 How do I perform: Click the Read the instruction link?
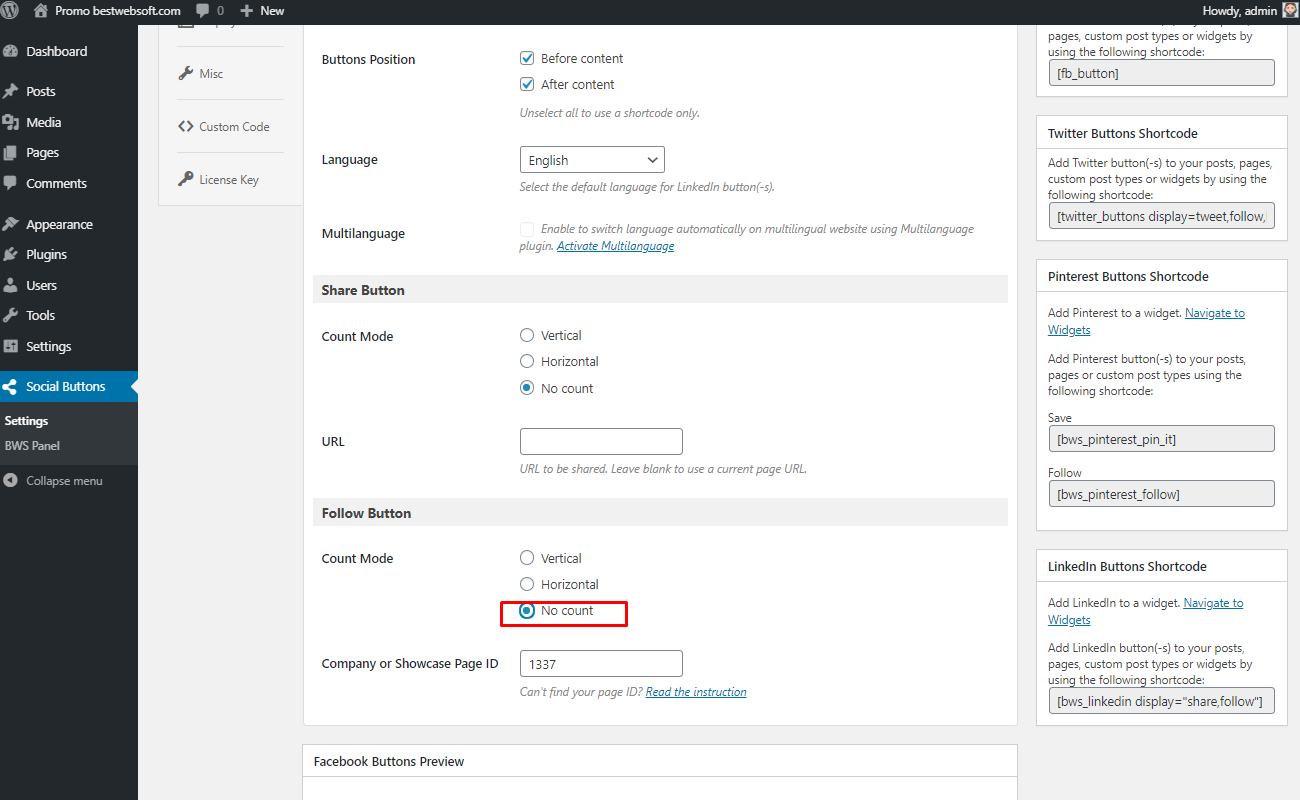696,692
